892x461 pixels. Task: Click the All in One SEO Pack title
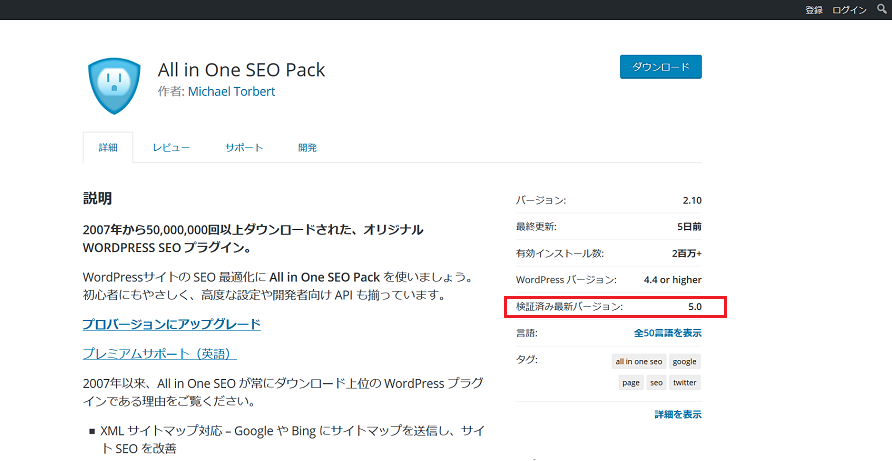(241, 70)
